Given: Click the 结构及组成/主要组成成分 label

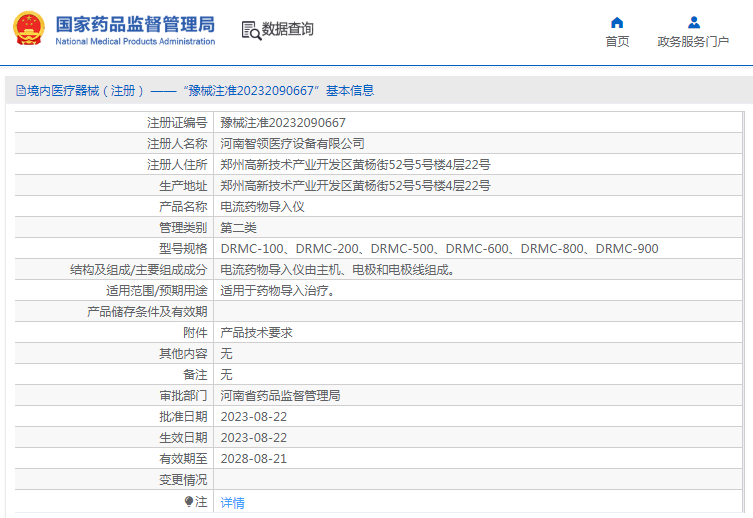Looking at the screenshot, I should click(x=139, y=270).
